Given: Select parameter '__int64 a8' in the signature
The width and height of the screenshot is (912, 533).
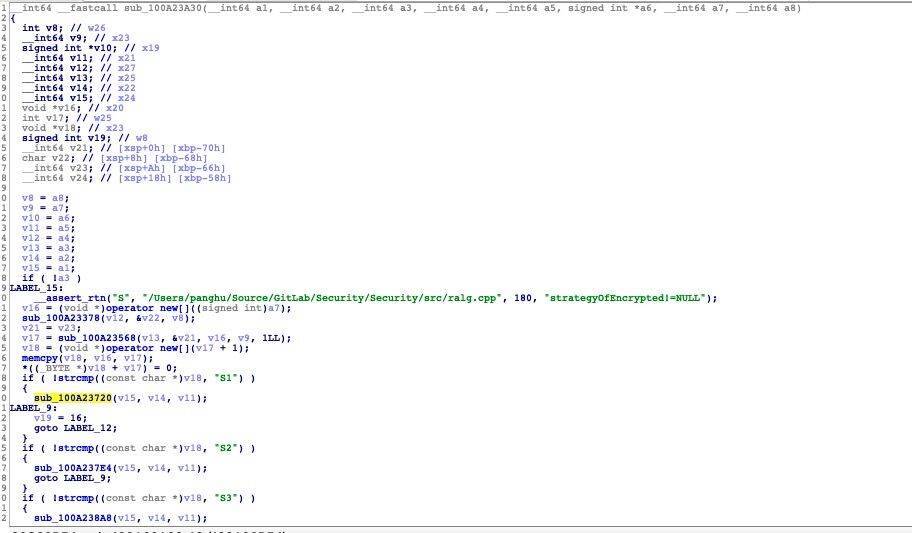Looking at the screenshot, I should 765,8.
